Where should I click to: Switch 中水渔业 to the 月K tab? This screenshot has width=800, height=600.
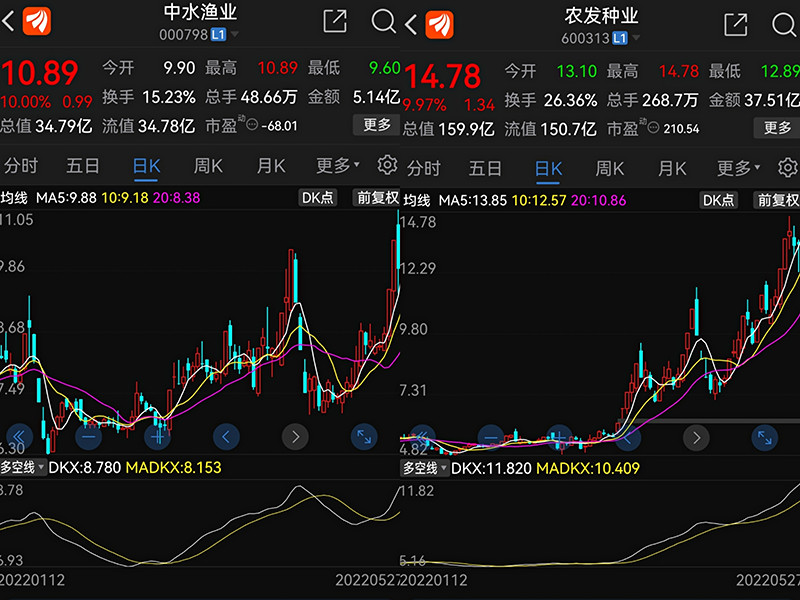[x=271, y=166]
